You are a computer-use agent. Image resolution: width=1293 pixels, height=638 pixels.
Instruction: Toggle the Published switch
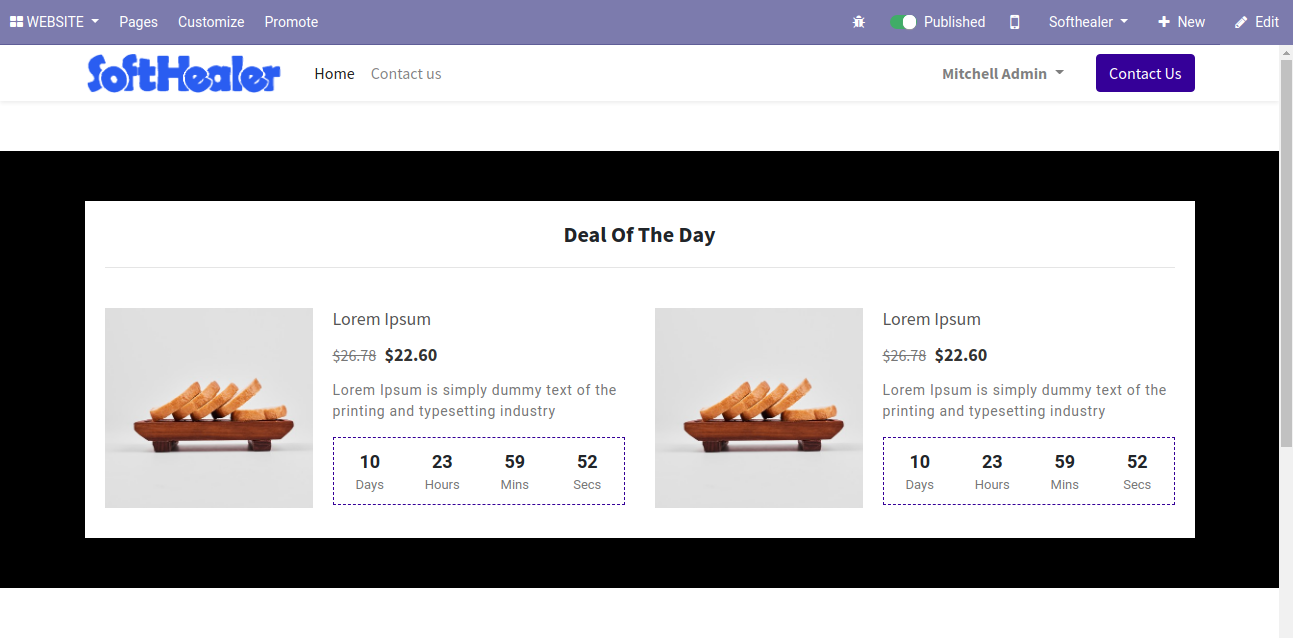coord(903,22)
